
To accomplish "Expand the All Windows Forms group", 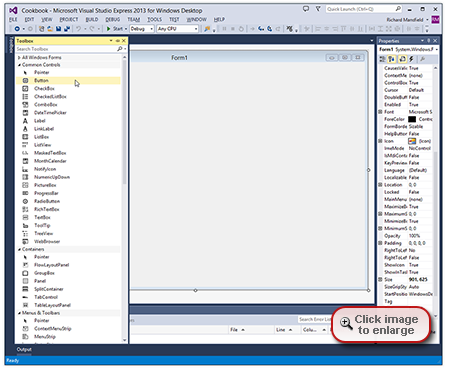I will [19, 57].
